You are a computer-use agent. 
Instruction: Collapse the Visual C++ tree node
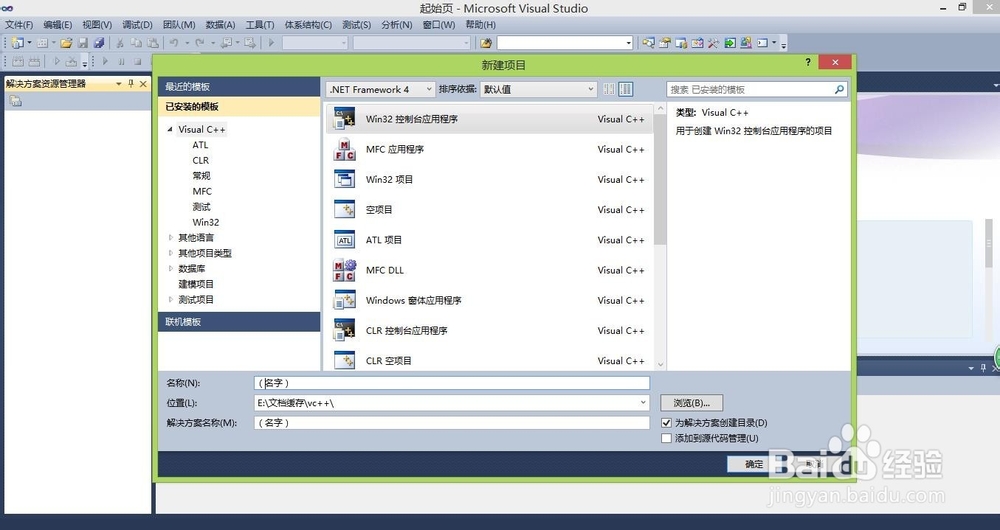coord(170,129)
